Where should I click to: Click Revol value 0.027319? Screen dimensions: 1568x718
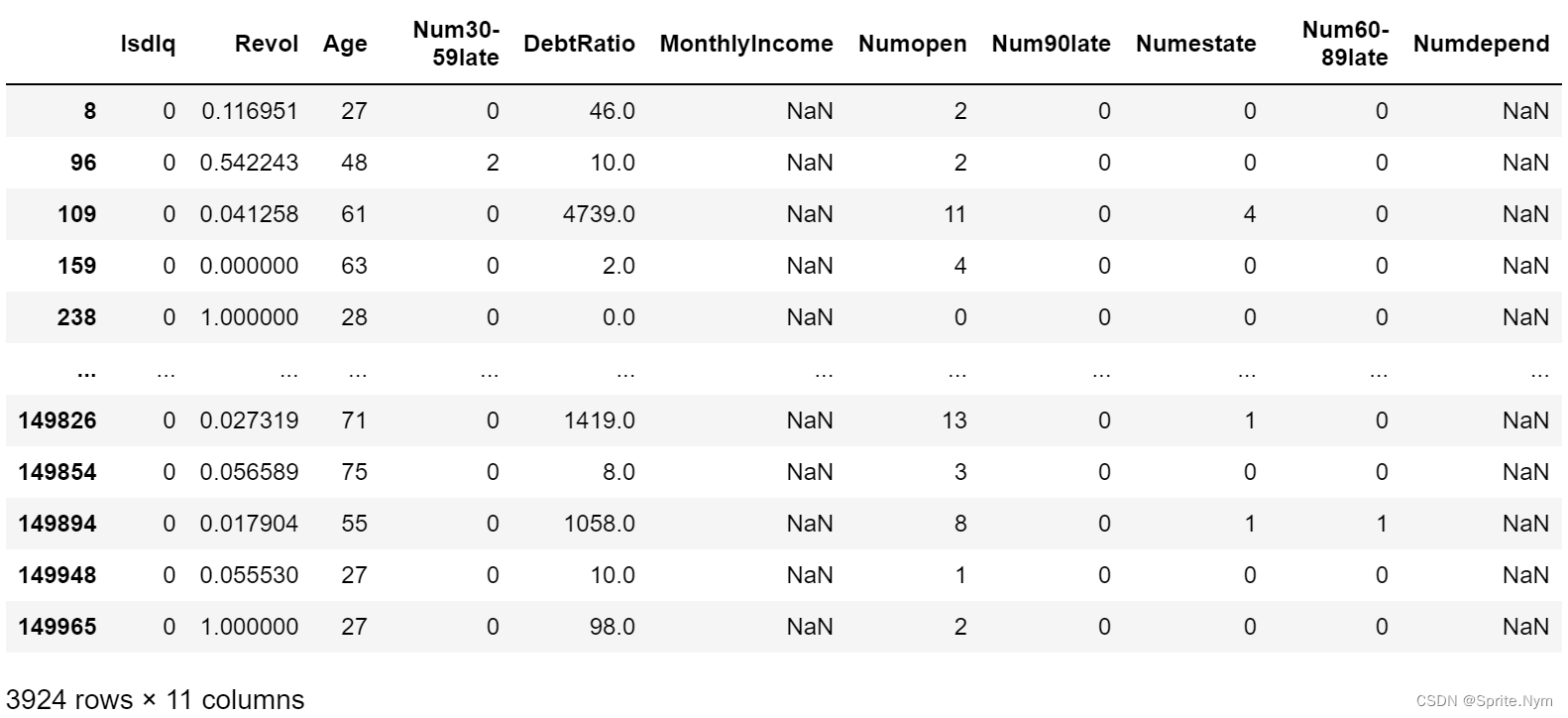[250, 420]
